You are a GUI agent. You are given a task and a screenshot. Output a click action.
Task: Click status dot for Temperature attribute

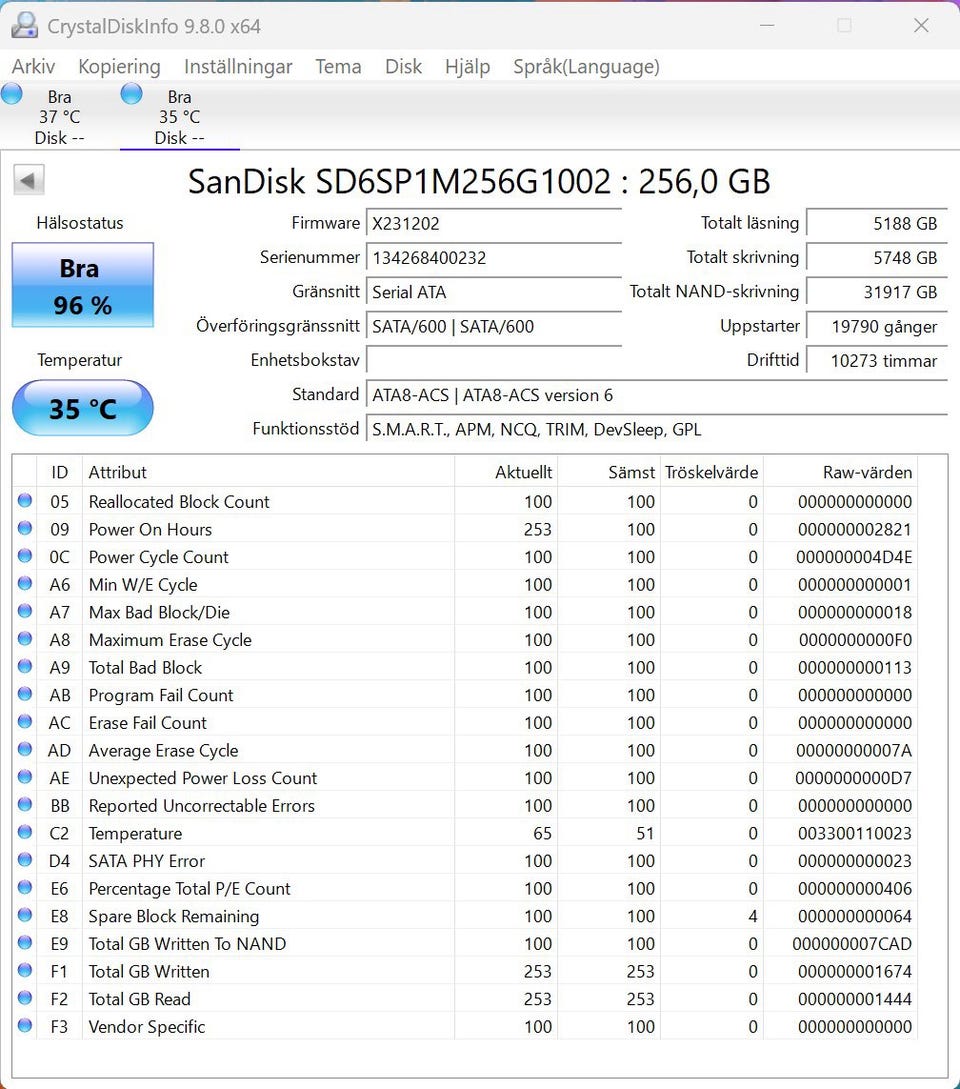point(25,832)
